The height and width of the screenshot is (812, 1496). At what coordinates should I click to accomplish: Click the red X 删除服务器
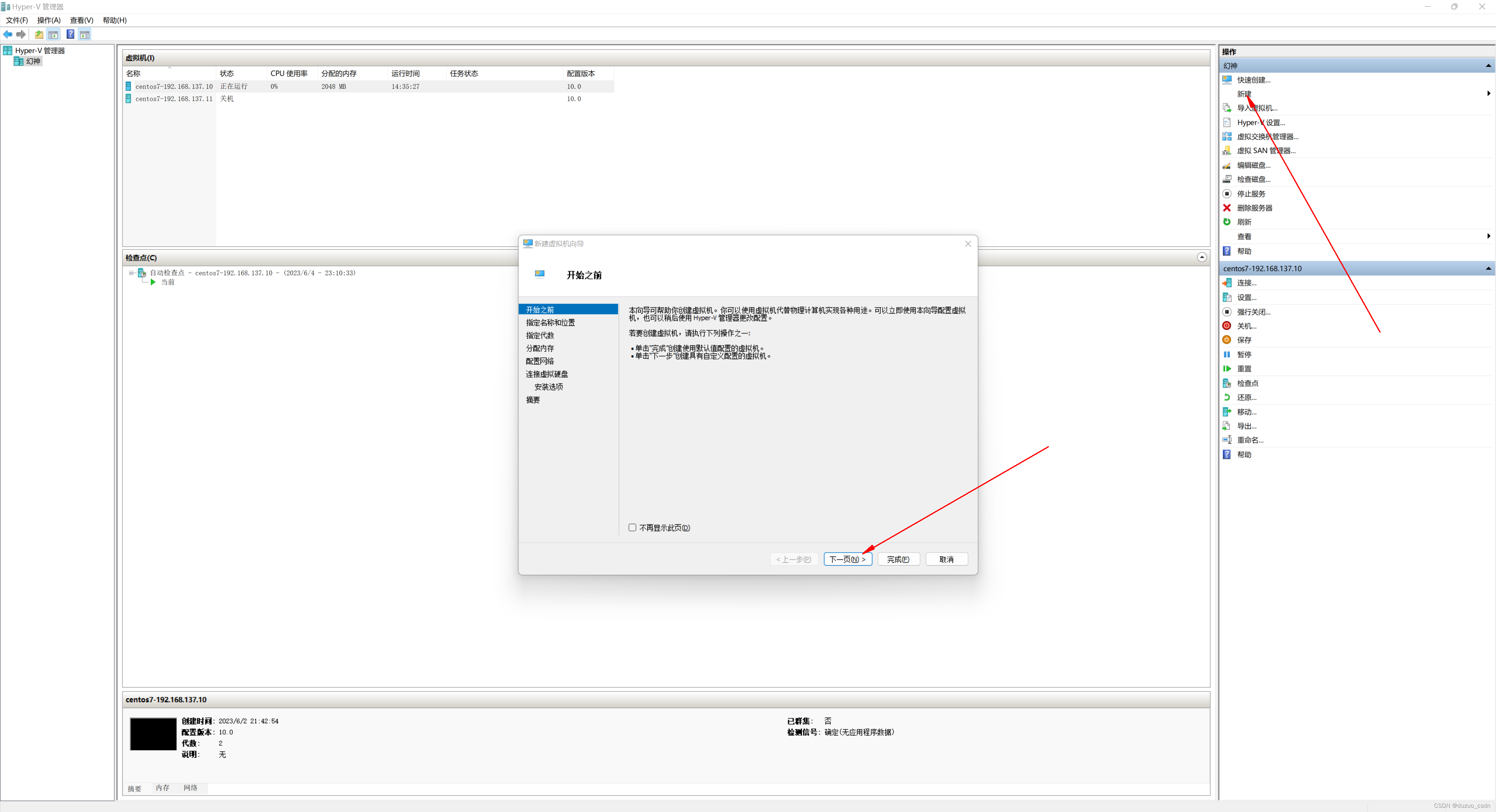coord(1227,208)
